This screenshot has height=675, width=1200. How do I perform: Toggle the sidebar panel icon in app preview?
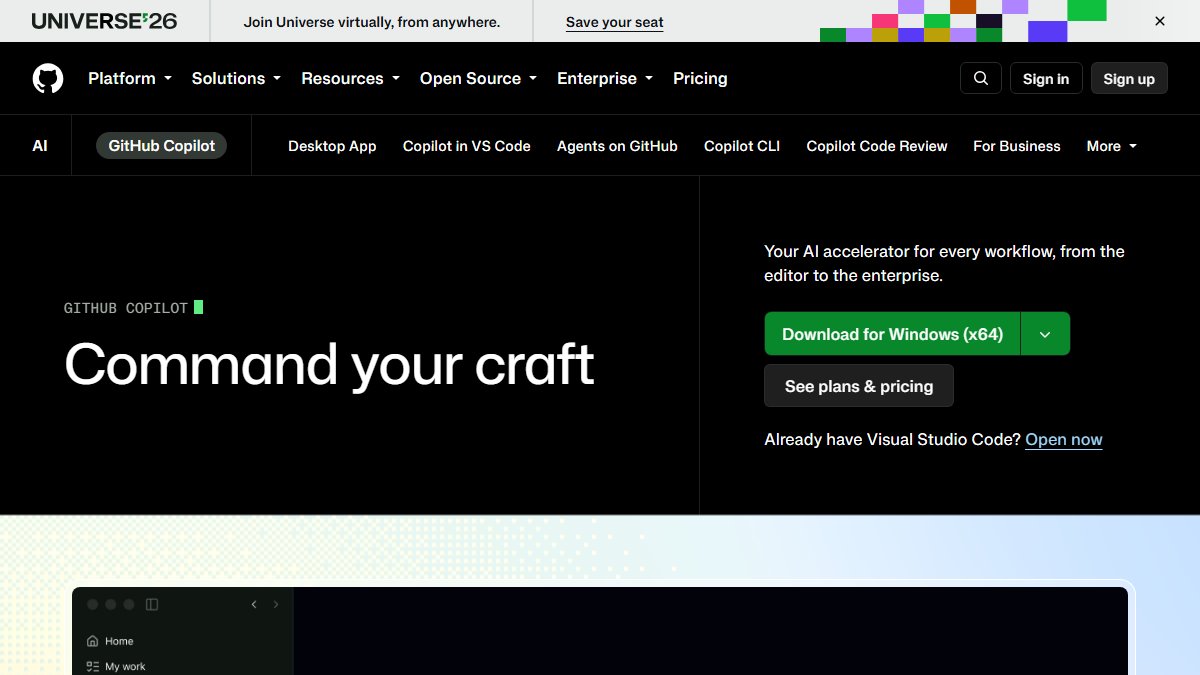(152, 604)
